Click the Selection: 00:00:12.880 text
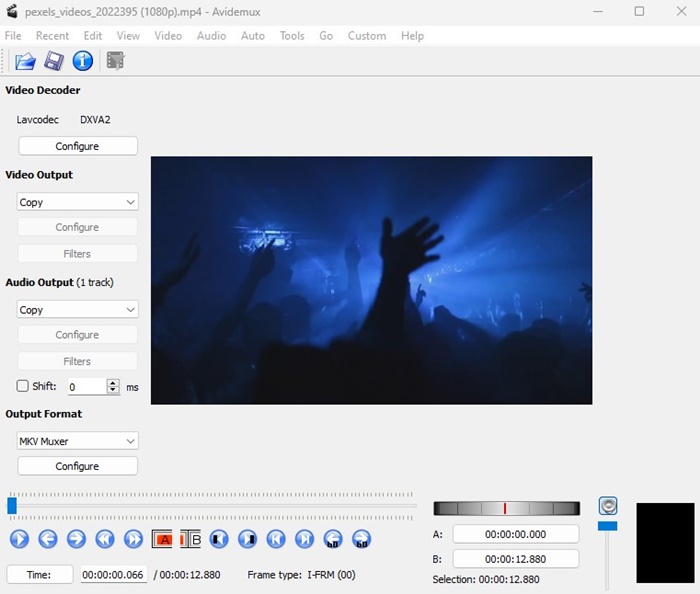Screen dimensions: 700x594 pos(486,579)
